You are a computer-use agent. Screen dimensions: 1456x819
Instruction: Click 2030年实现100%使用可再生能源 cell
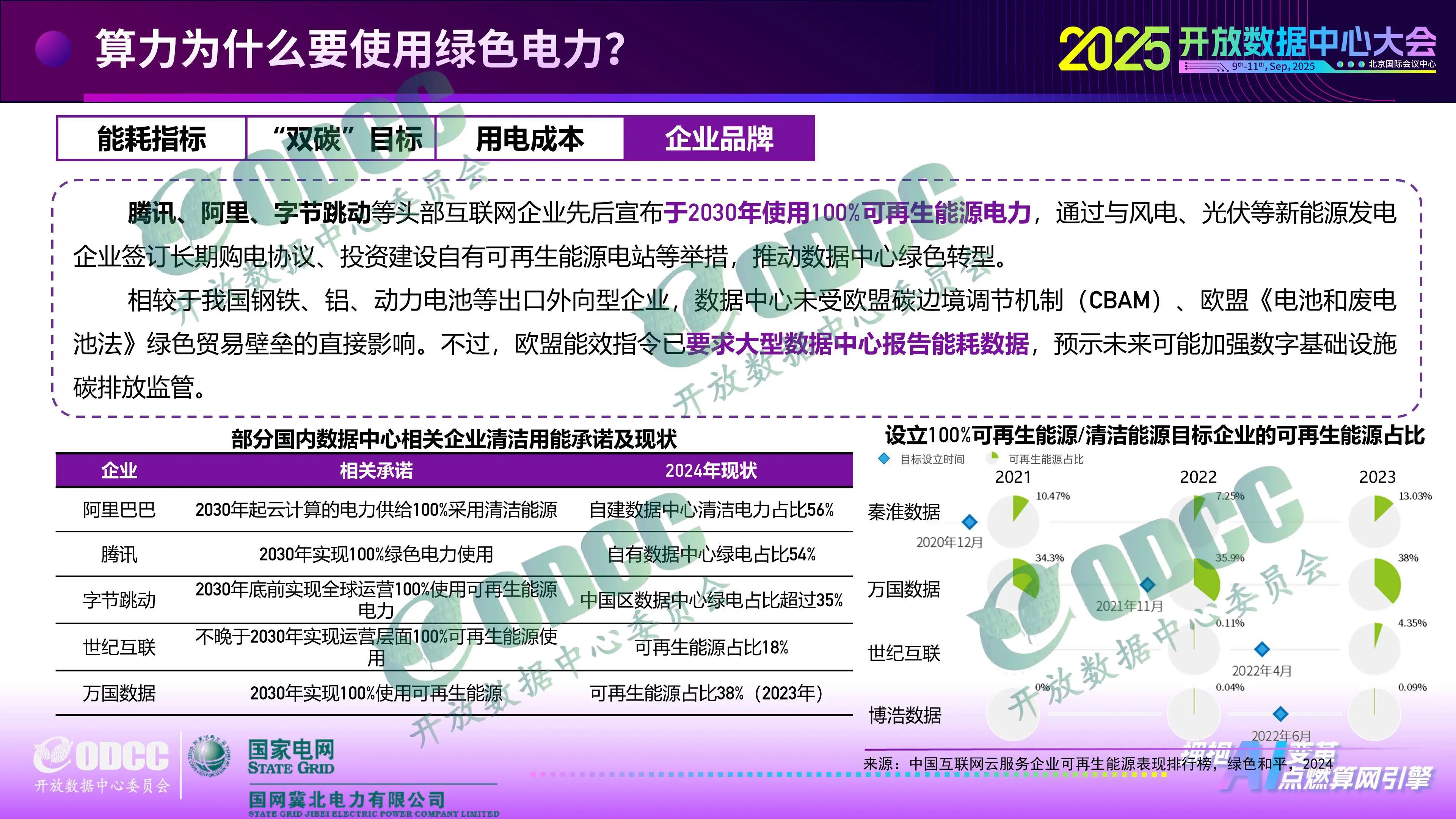tap(376, 693)
